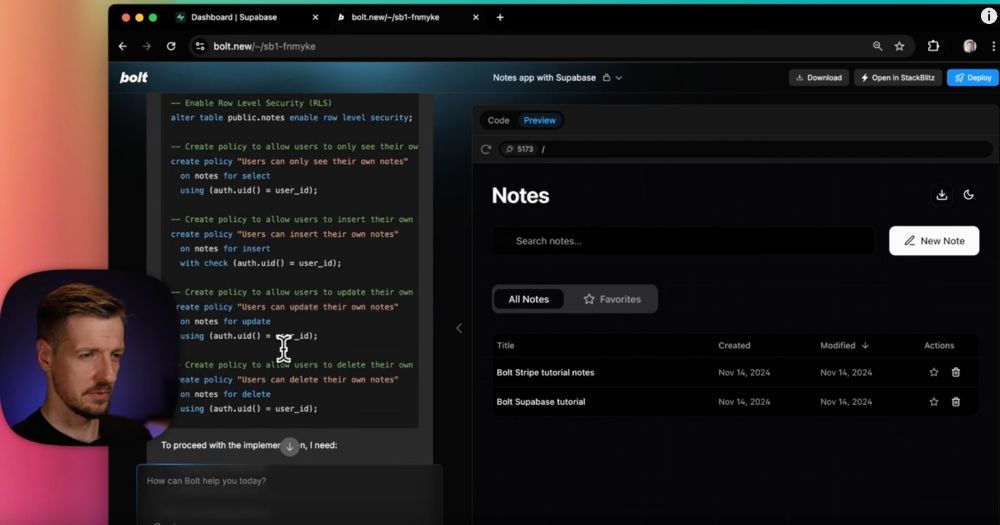Click the "To proceed with the implementation" text
This screenshot has width=1000, height=525.
[249, 445]
